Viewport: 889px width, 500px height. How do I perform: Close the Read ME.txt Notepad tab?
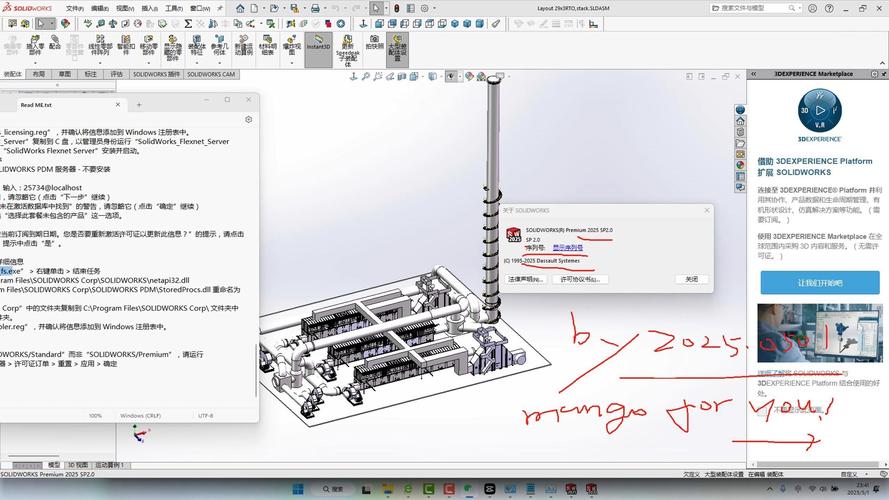[117, 105]
